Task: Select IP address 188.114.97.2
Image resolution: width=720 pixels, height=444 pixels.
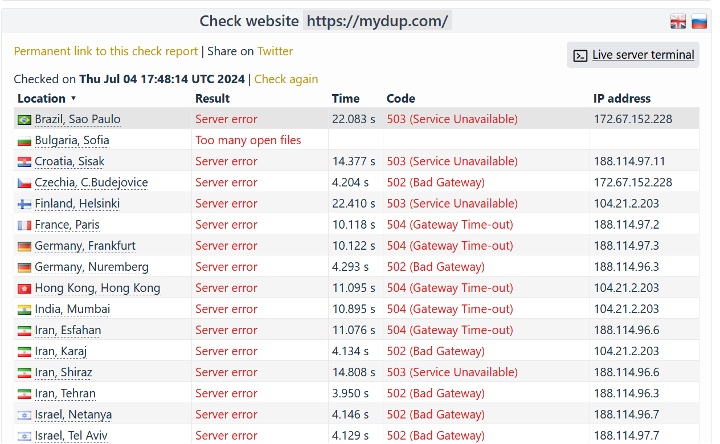Action: pyautogui.click(x=626, y=225)
